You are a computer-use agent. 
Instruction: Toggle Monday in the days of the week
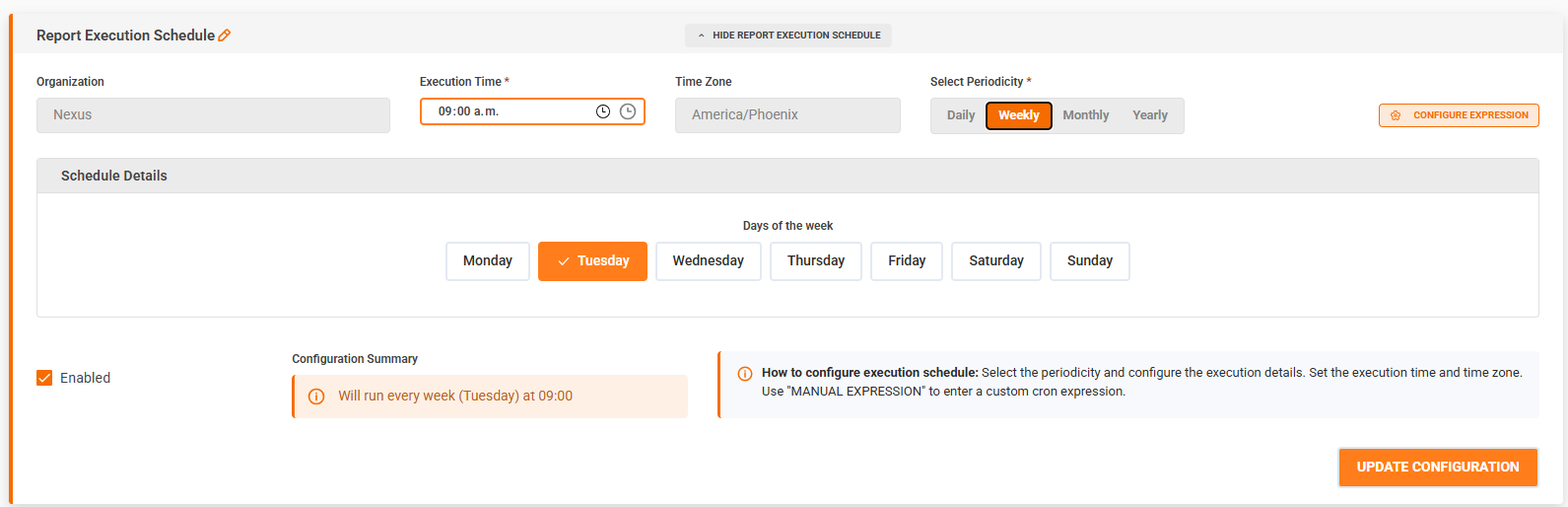point(487,261)
